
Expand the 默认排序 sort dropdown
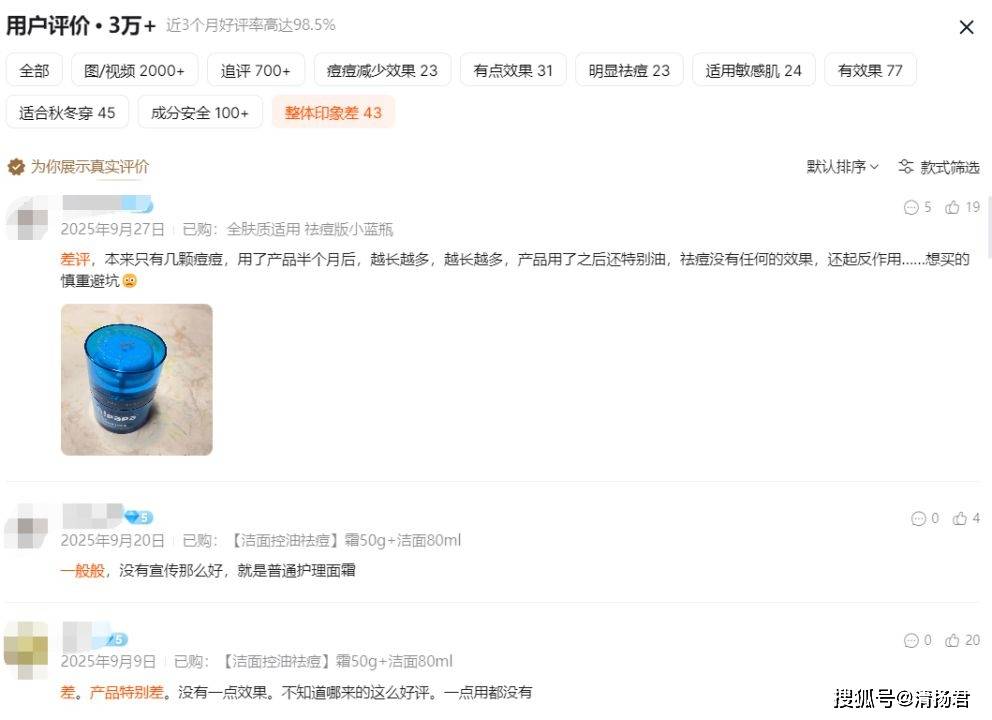pyautogui.click(x=842, y=166)
